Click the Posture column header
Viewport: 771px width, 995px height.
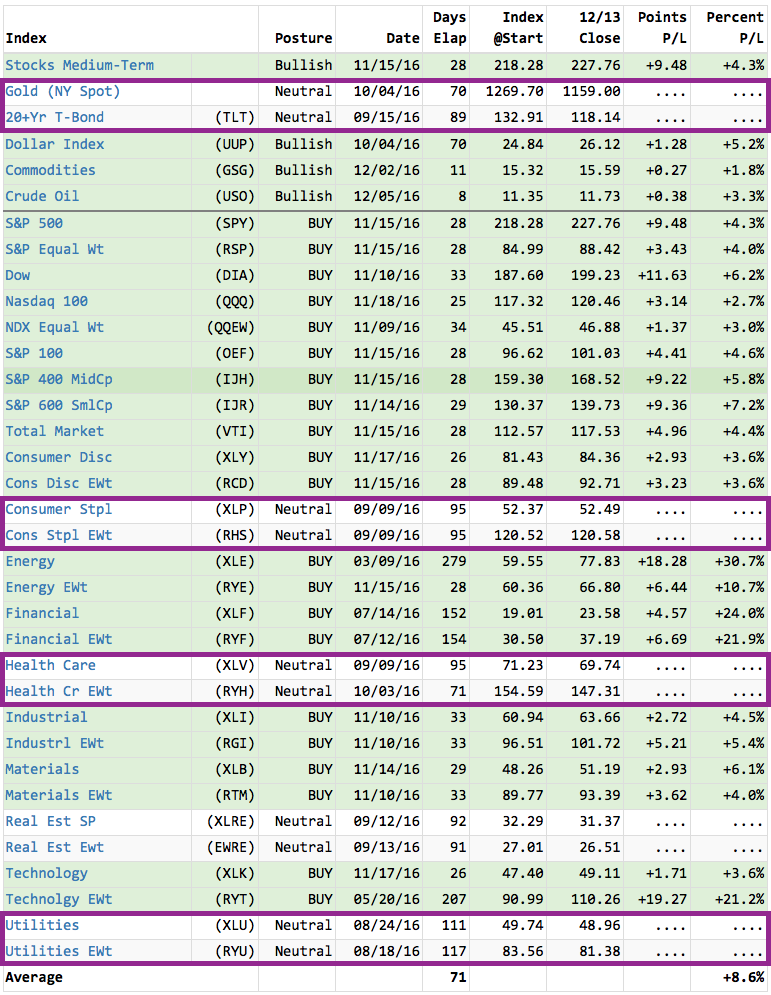coord(303,38)
